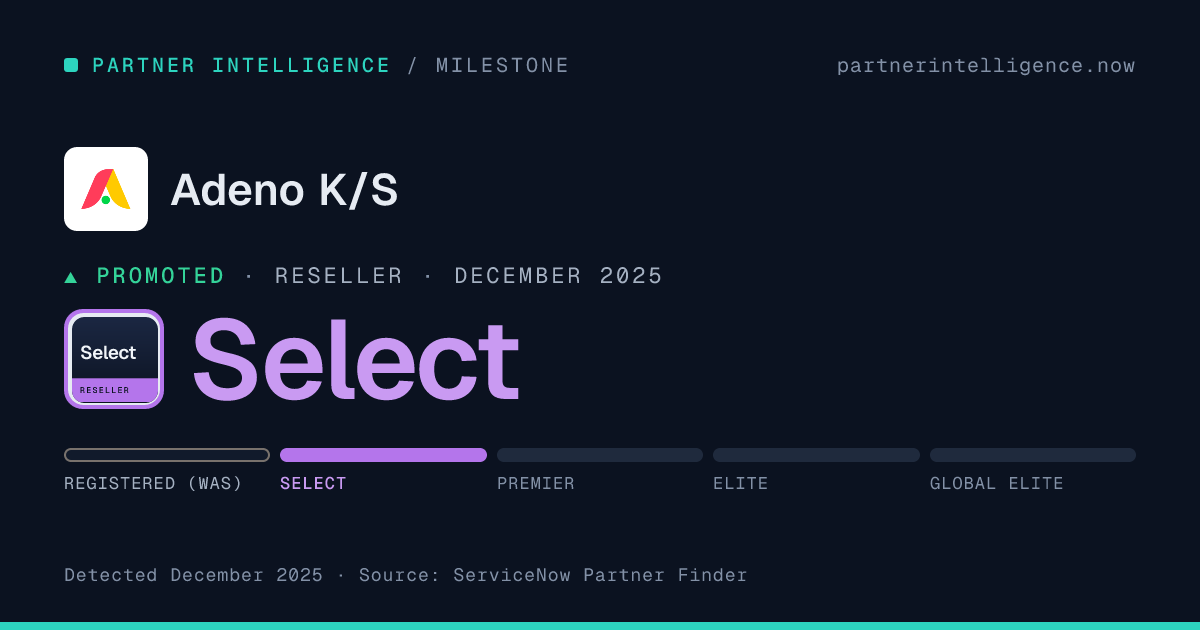Click the Registered (was) progress bar segment
Screen dimensions: 1200x630
tap(167, 455)
